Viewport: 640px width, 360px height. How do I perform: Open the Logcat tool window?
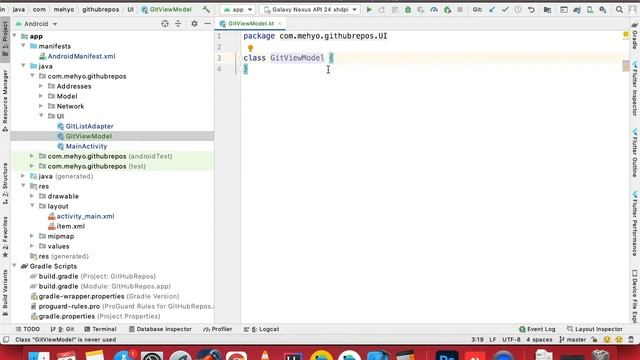262,329
